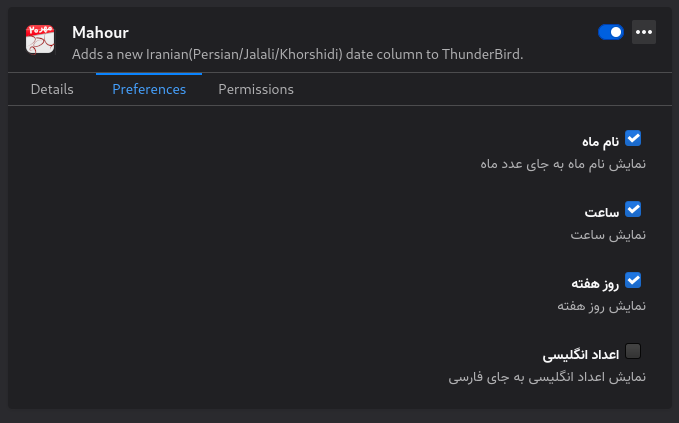Open the Permissions tab
The width and height of the screenshot is (679, 423).
click(x=256, y=89)
